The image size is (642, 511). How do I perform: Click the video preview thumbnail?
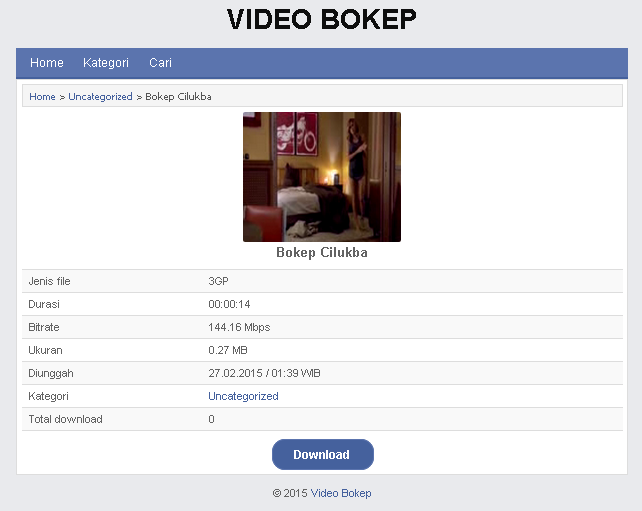pyautogui.click(x=321, y=176)
